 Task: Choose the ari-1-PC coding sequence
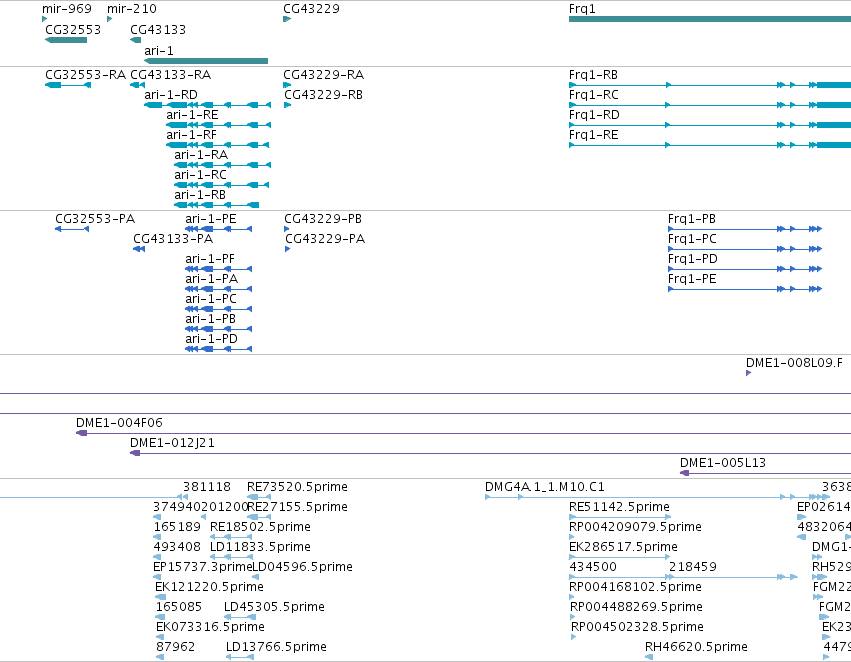pyautogui.click(x=218, y=309)
